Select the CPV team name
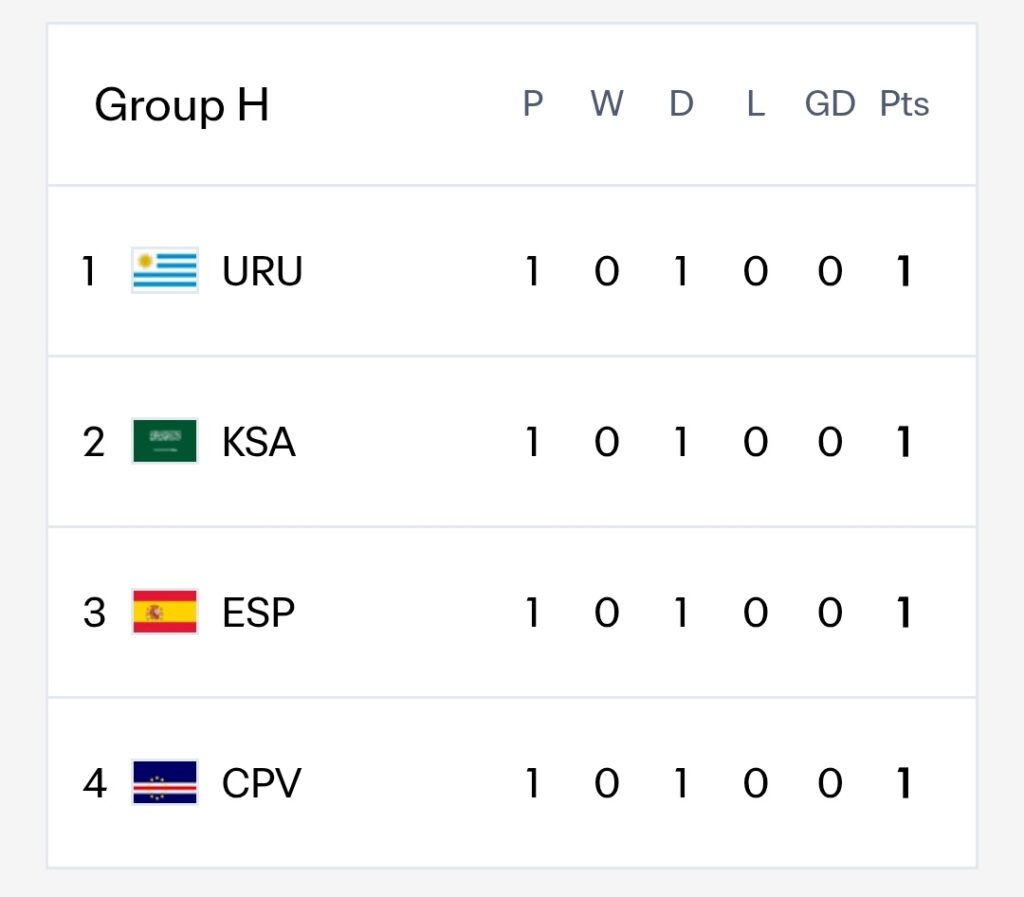This screenshot has width=1024, height=897. [261, 783]
